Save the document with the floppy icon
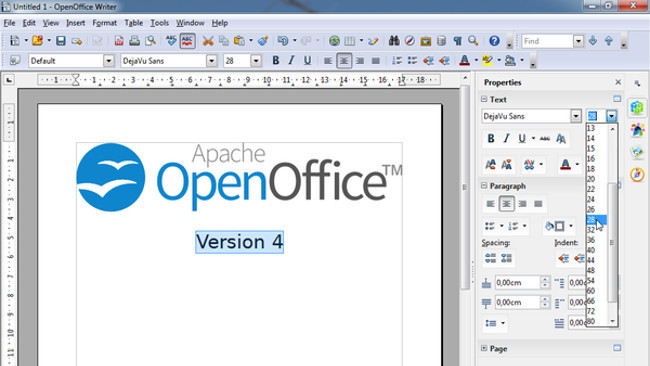Image resolution: width=650 pixels, height=366 pixels. [61, 41]
